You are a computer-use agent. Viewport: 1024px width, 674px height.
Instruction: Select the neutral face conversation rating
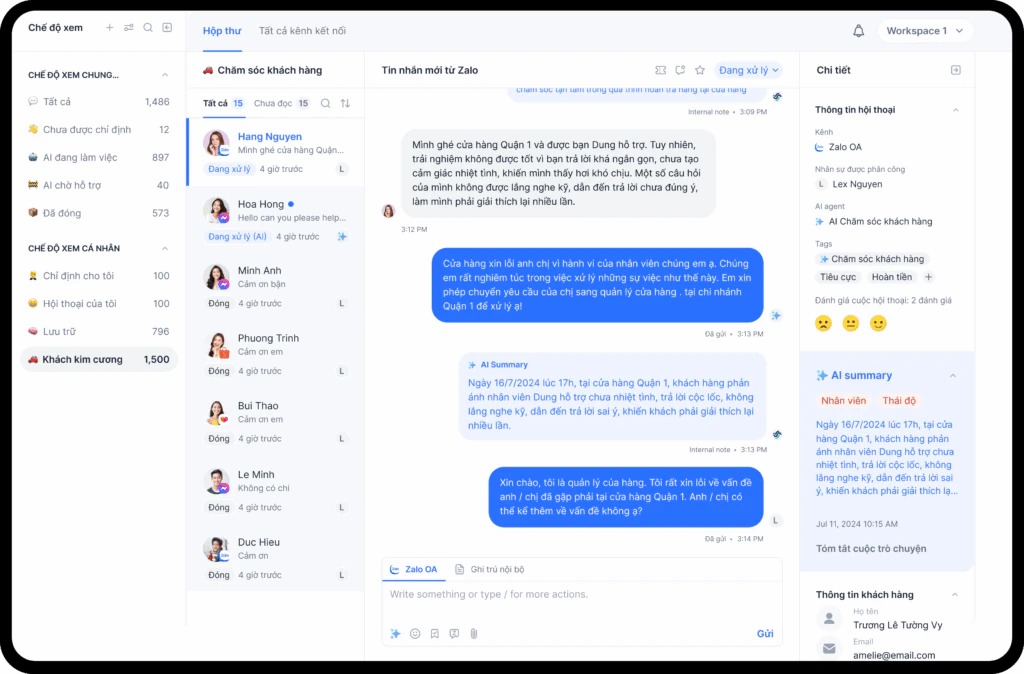850,323
